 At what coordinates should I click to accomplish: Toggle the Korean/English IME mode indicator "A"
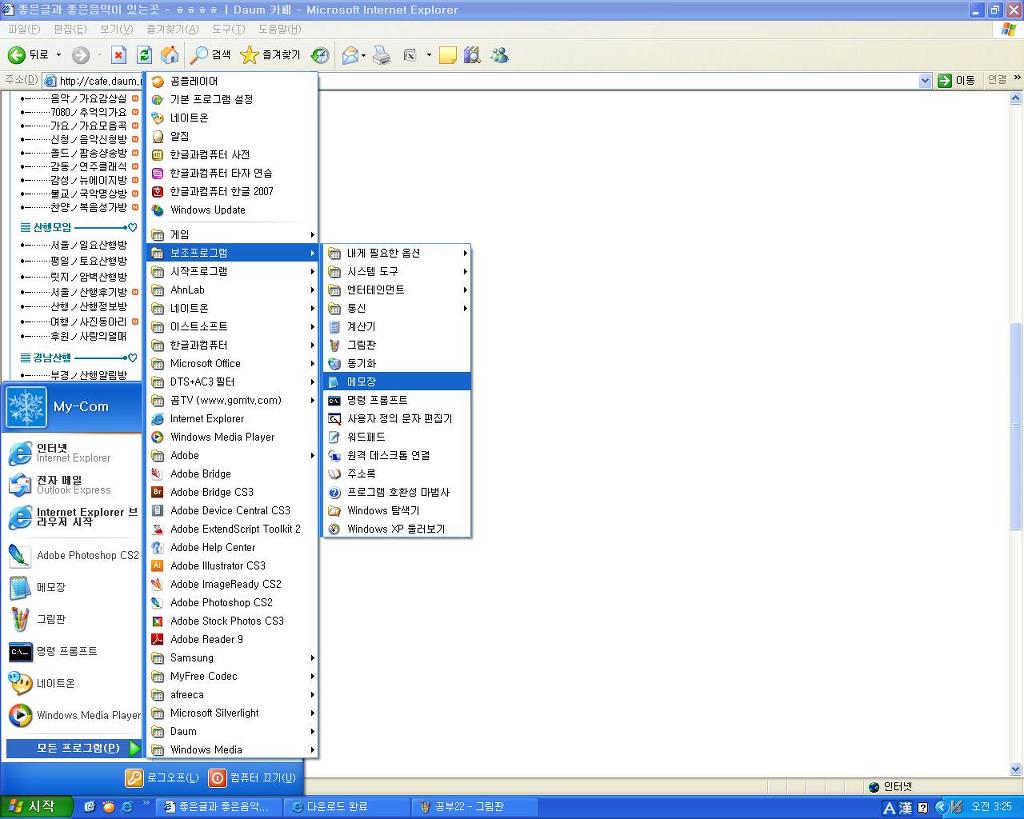[x=889, y=807]
